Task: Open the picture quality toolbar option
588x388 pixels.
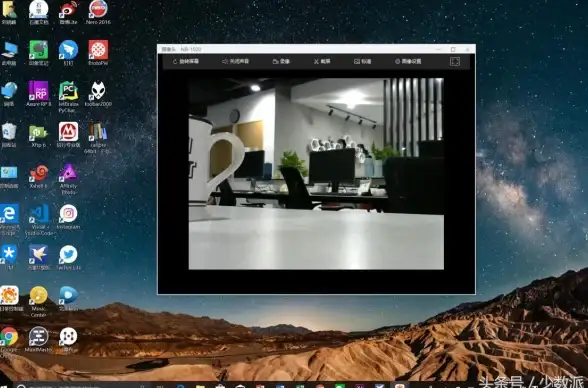Action: pos(363,61)
